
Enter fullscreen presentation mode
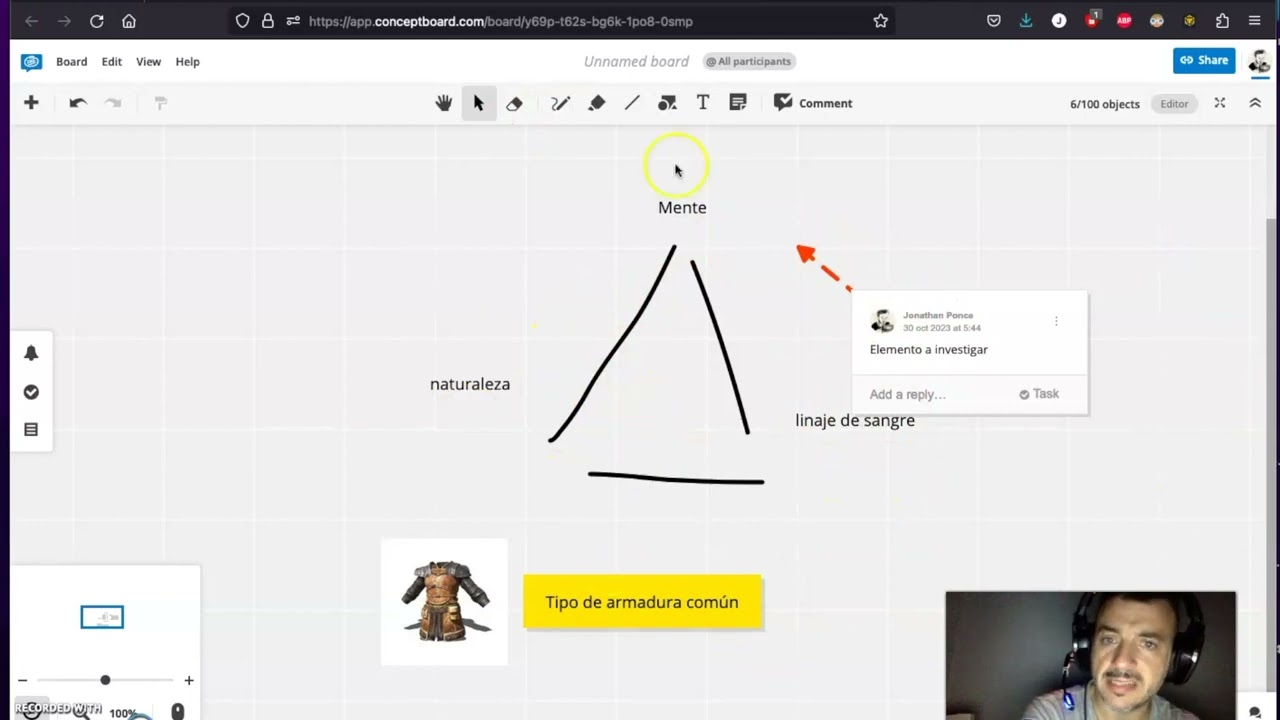[1219, 103]
